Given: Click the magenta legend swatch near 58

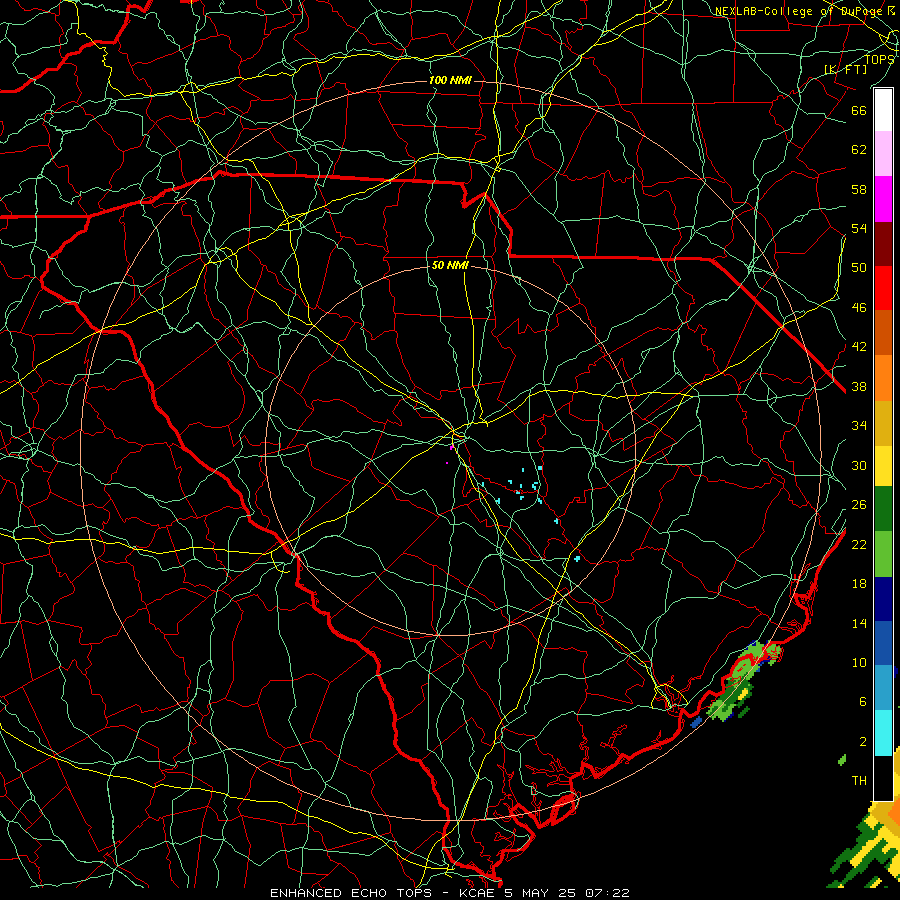Looking at the screenshot, I should (x=883, y=199).
